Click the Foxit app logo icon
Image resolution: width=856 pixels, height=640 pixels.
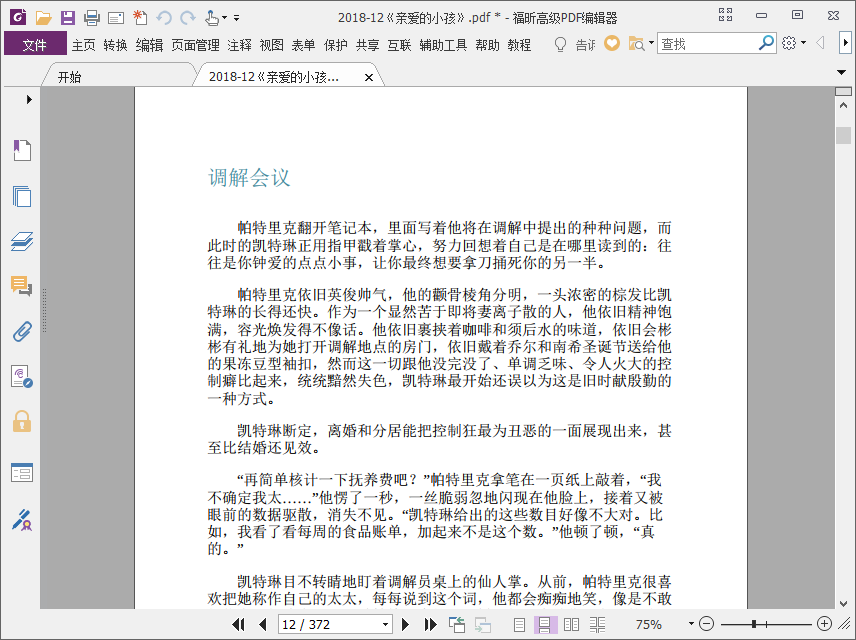[x=18, y=17]
